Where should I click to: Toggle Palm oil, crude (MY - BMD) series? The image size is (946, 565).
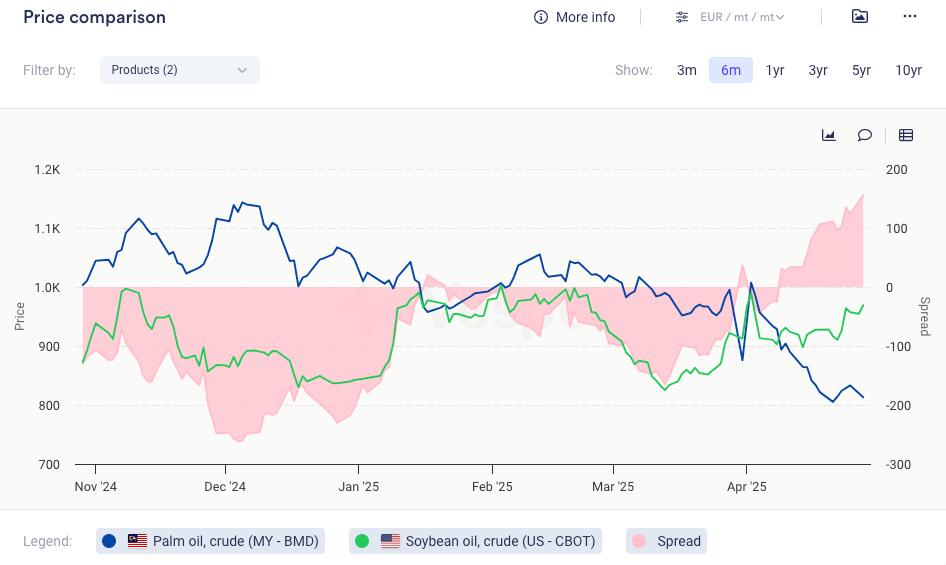point(235,541)
